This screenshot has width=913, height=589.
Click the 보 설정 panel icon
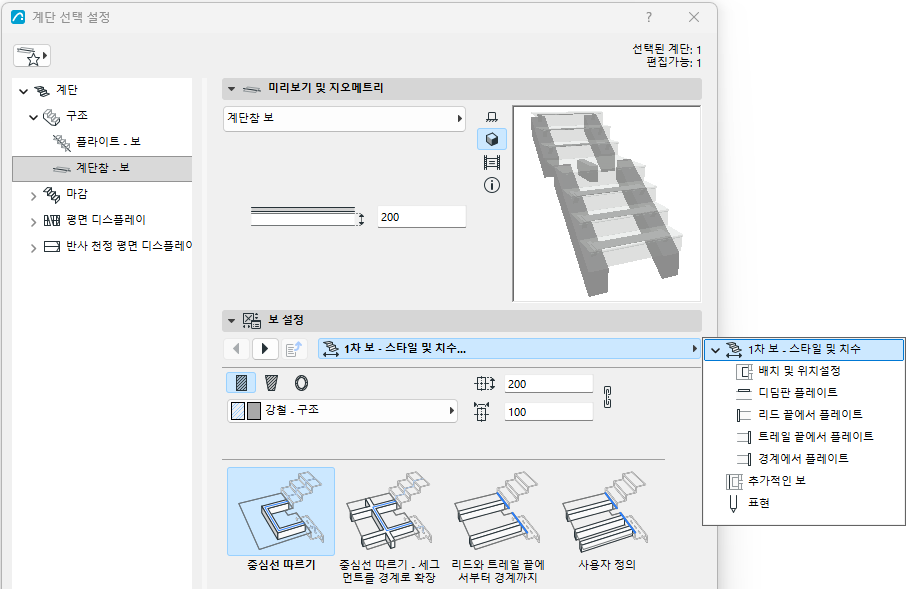point(252,320)
